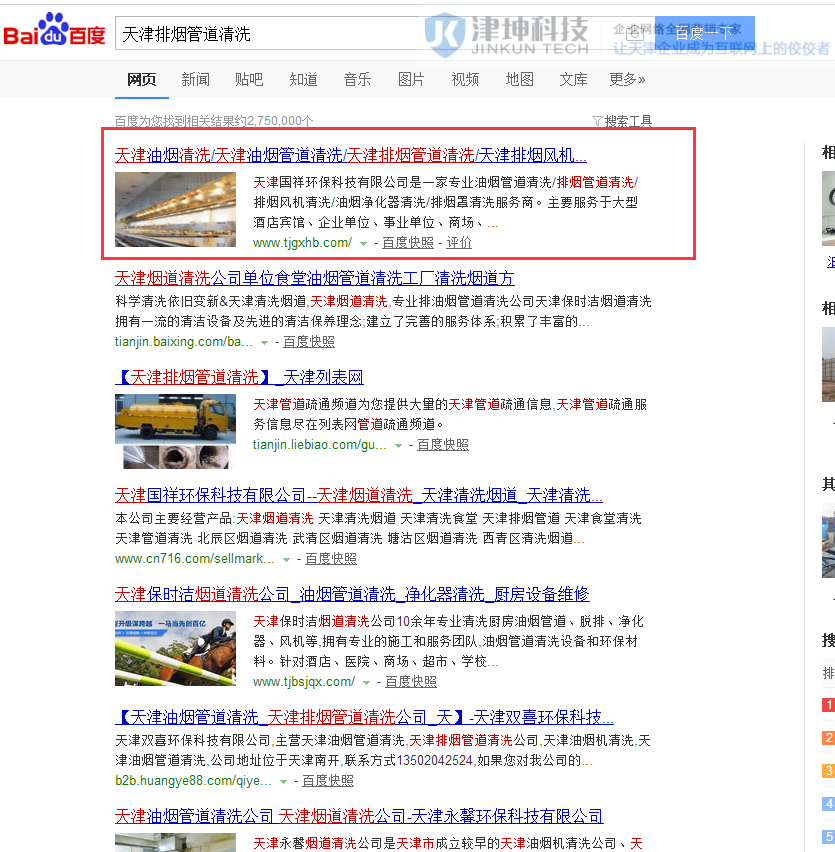Viewport: 835px width, 852px height.
Task: Open result 【天津排烟管道清洗】_天津列表网
Action: [x=239, y=377]
